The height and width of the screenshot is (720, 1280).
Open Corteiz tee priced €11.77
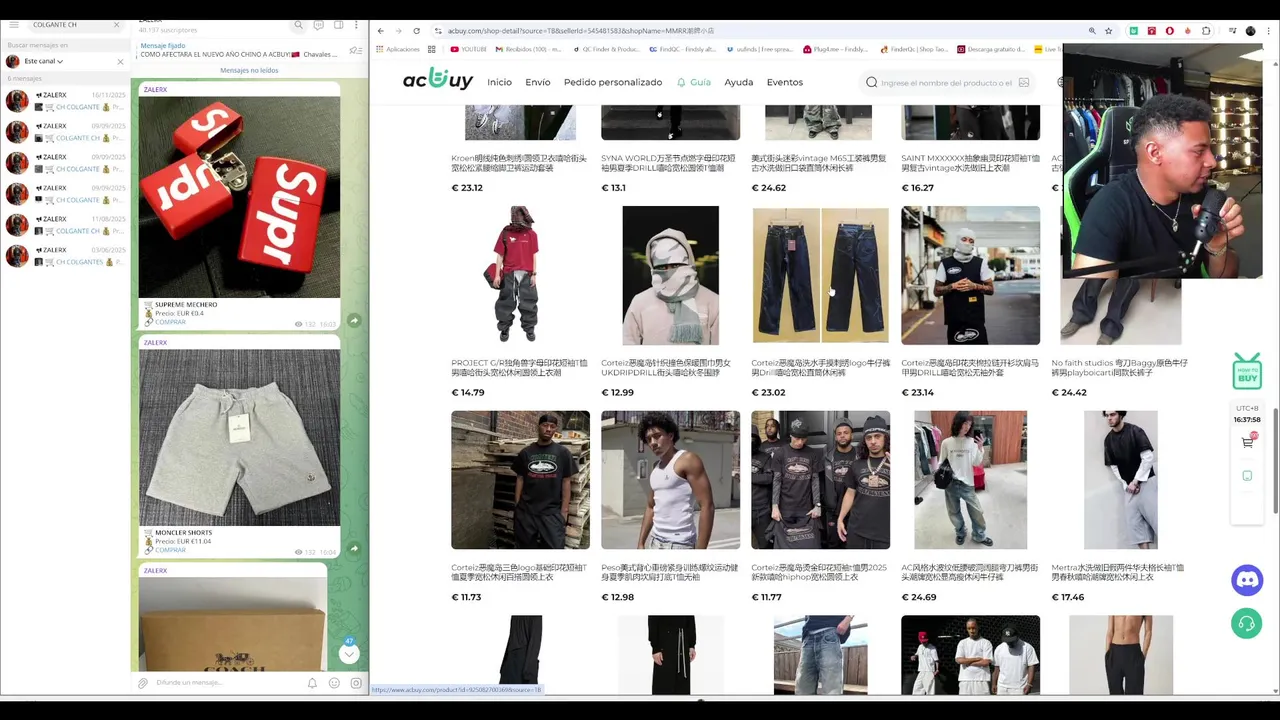click(820, 480)
